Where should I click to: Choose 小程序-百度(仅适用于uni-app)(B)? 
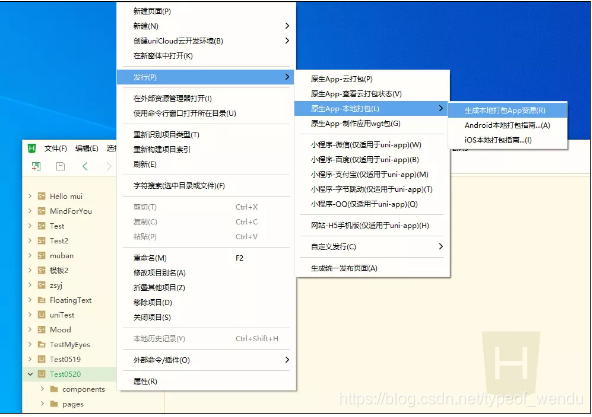[x=373, y=160]
